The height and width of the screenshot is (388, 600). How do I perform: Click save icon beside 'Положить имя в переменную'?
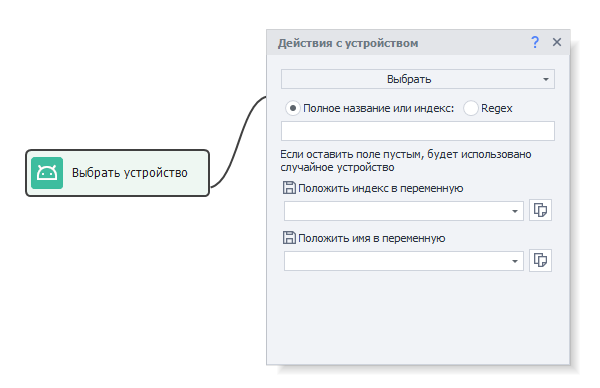click(289, 238)
